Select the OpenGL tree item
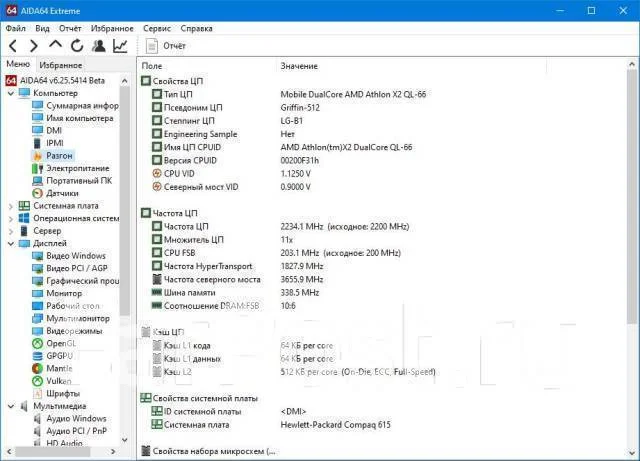Image resolution: width=640 pixels, height=461 pixels. pos(54,343)
